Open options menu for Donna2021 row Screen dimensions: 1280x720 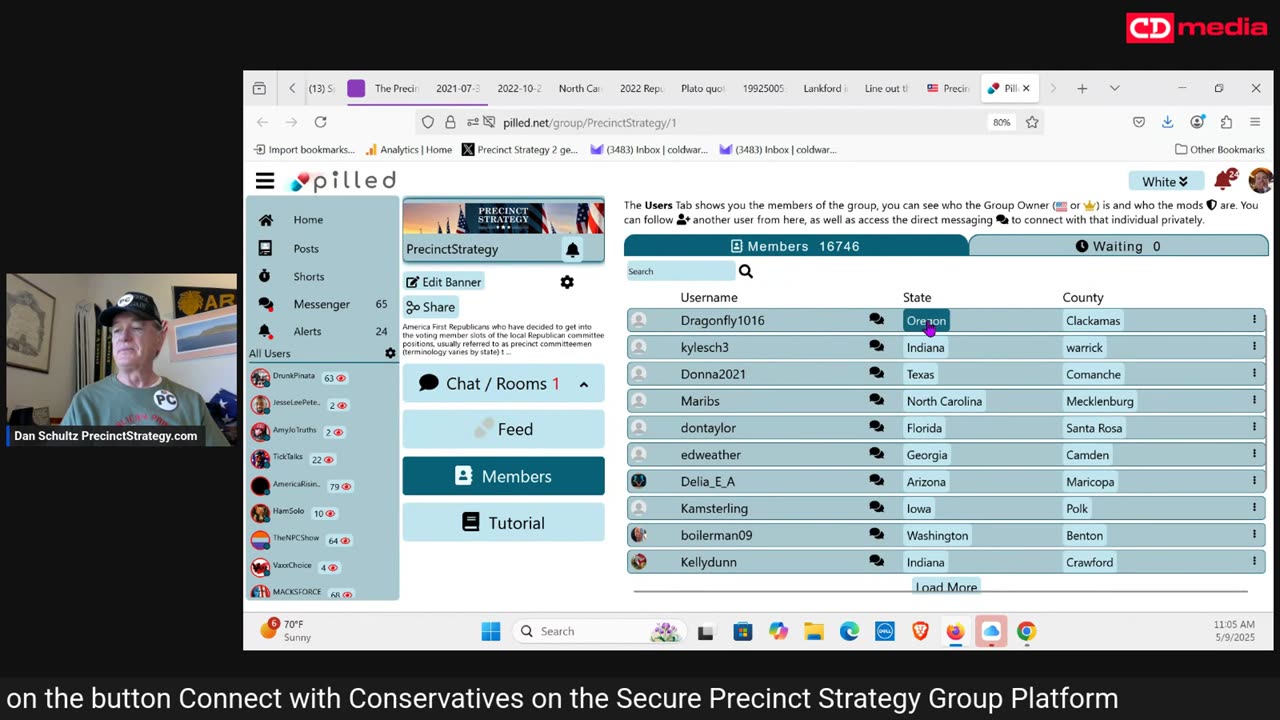pos(1254,374)
